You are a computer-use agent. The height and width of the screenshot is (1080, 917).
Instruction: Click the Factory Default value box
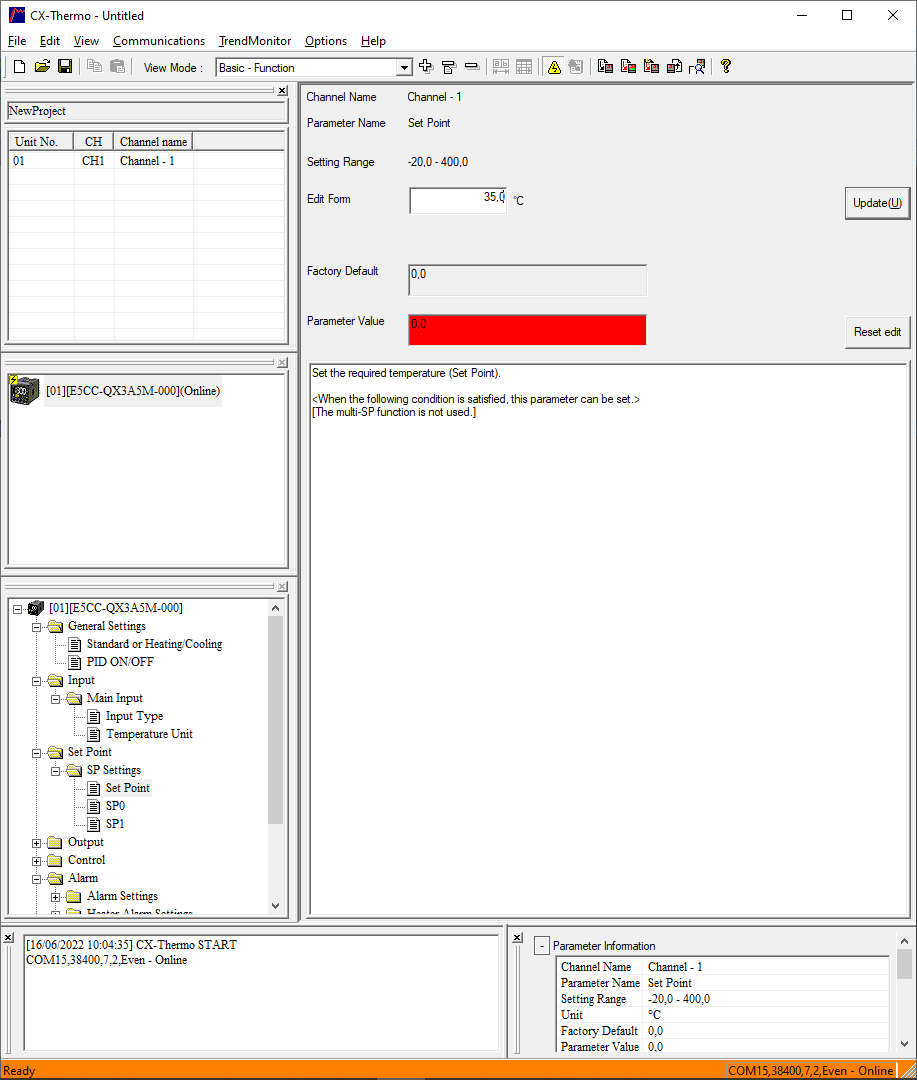tap(527, 280)
